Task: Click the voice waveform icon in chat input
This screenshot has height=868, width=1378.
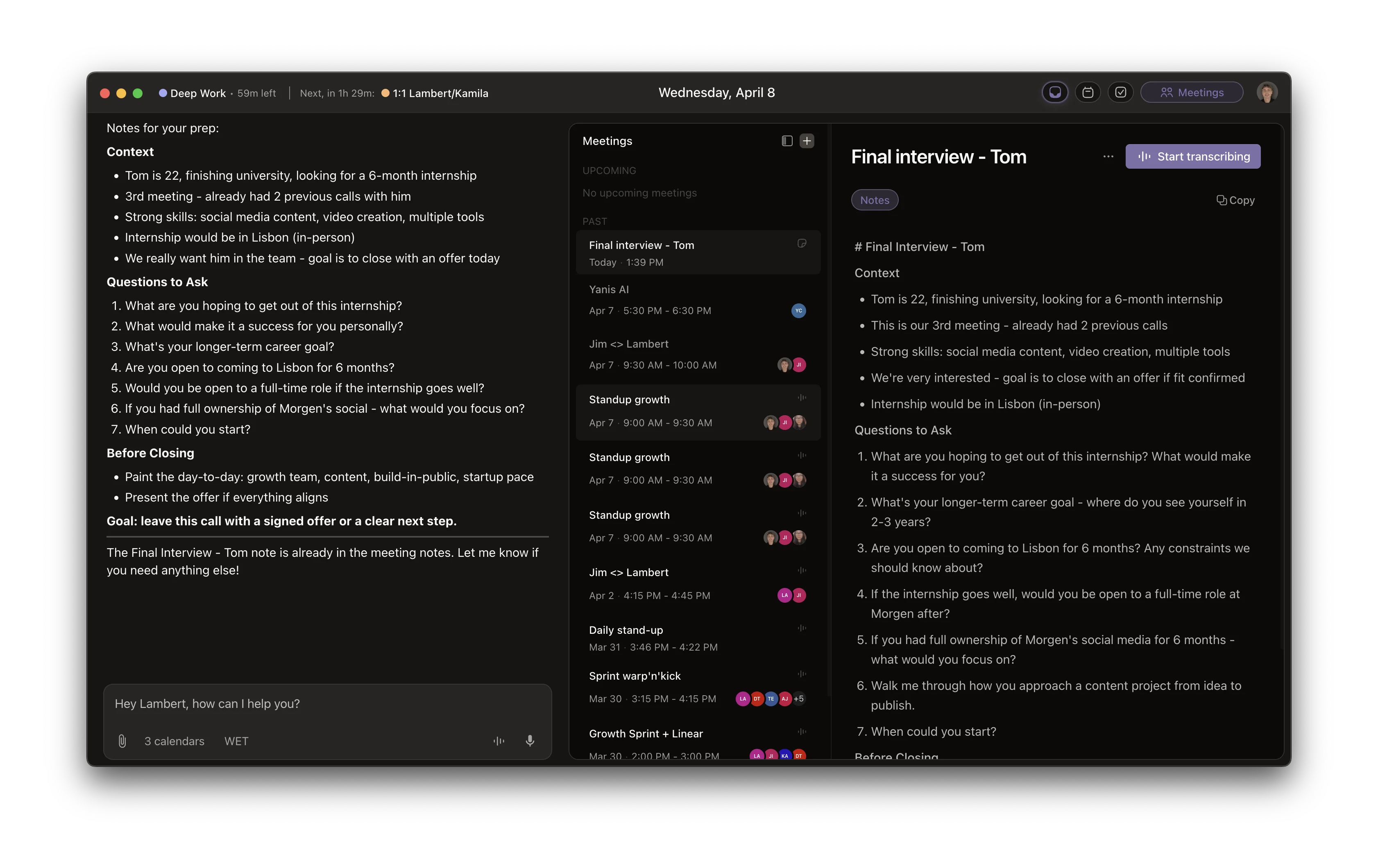Action: pos(499,741)
